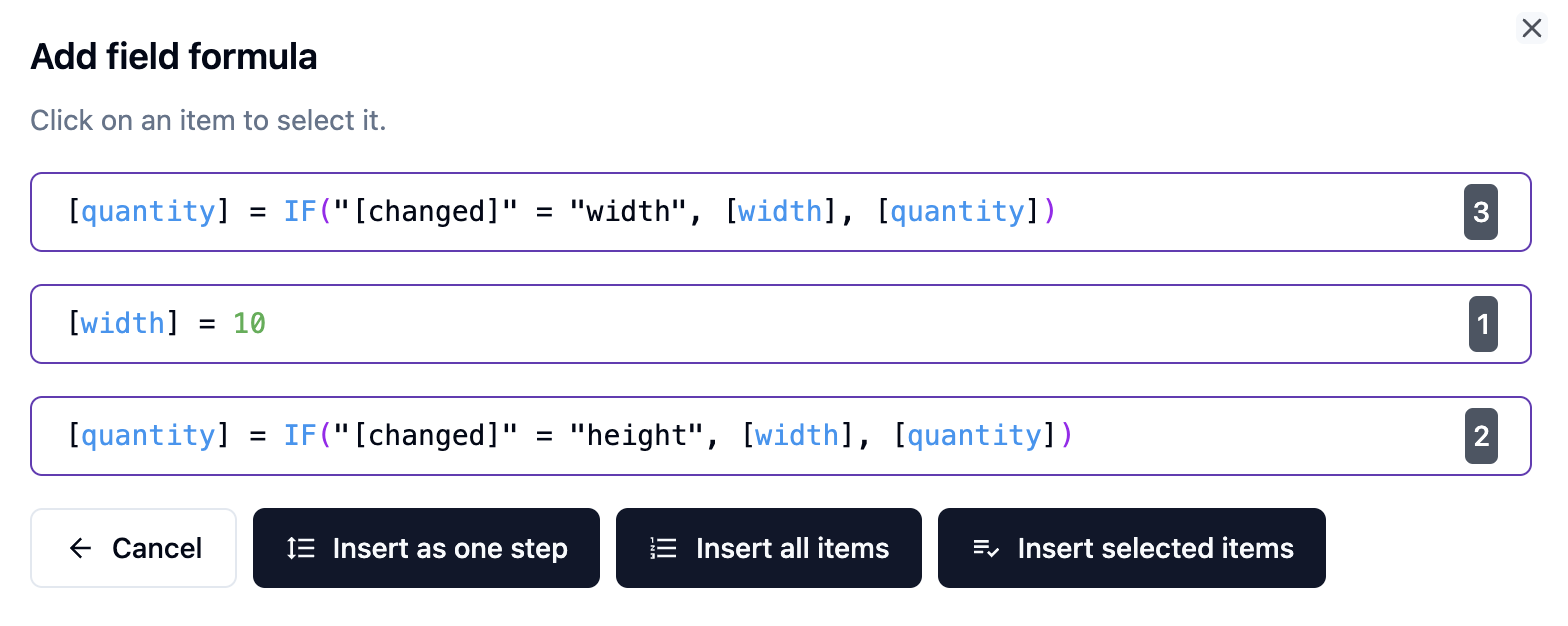Click the instruction text about selecting items
1568x626 pixels.
(208, 120)
